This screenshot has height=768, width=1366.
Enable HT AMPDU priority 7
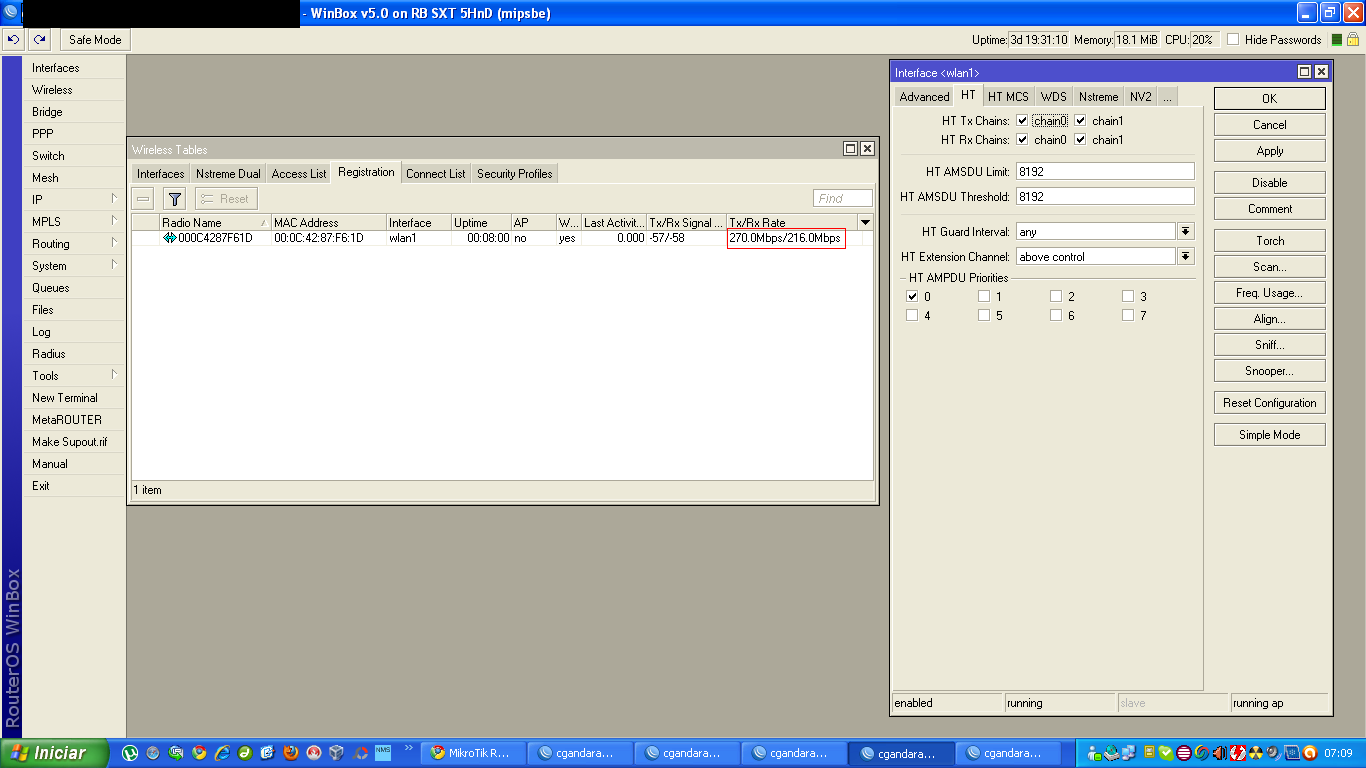click(1128, 315)
